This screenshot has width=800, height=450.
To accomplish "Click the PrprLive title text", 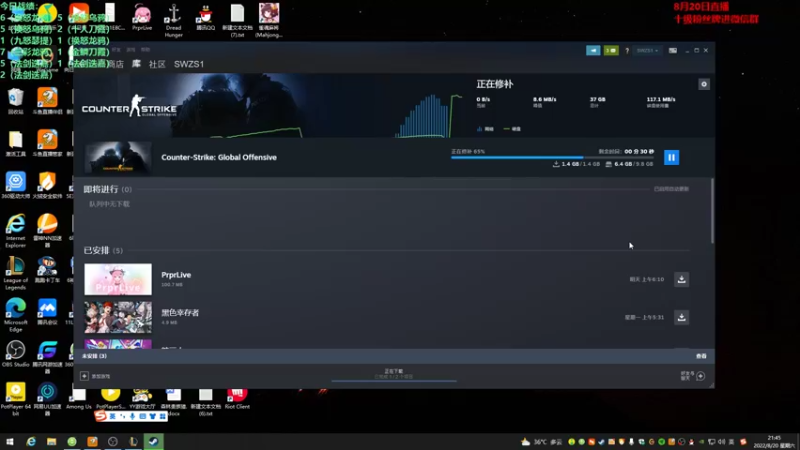I will pos(176,274).
